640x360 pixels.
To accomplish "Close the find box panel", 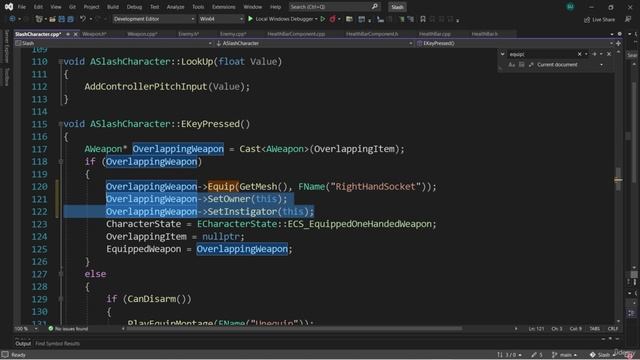I will (x=609, y=54).
